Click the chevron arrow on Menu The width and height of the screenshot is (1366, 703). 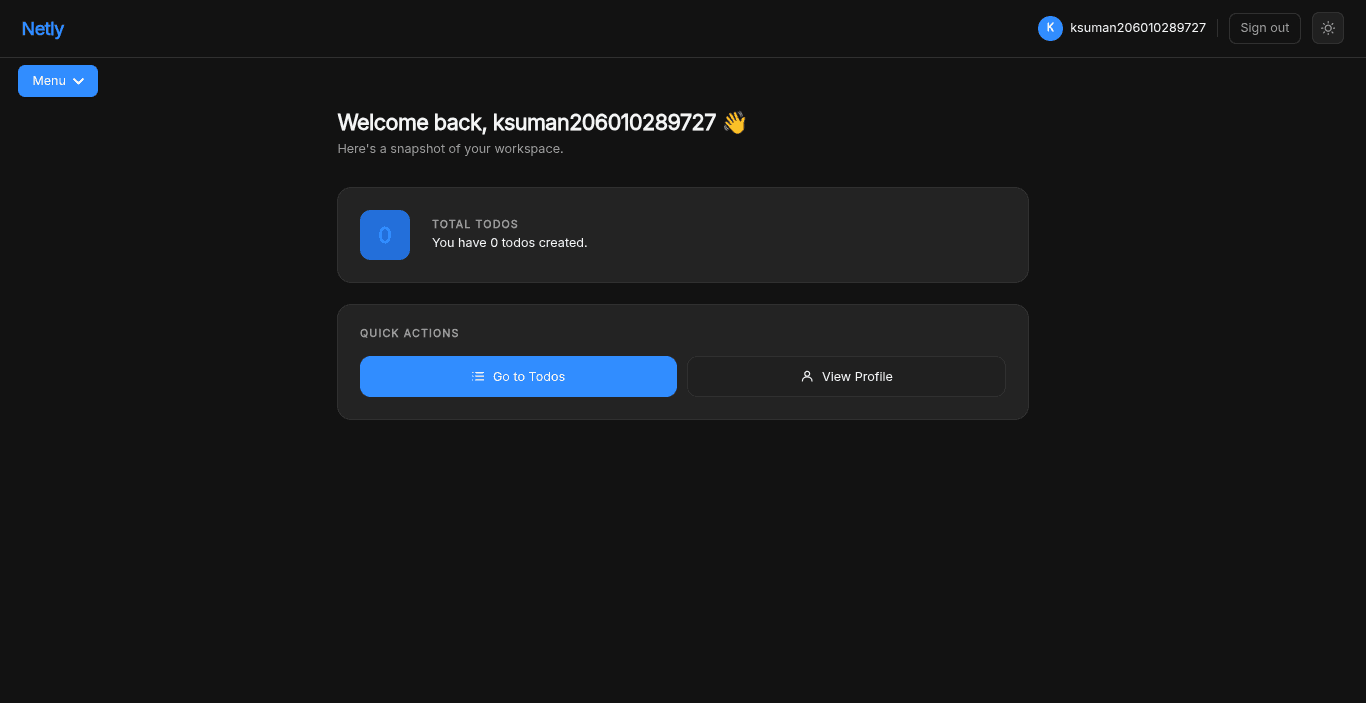pyautogui.click(x=79, y=81)
